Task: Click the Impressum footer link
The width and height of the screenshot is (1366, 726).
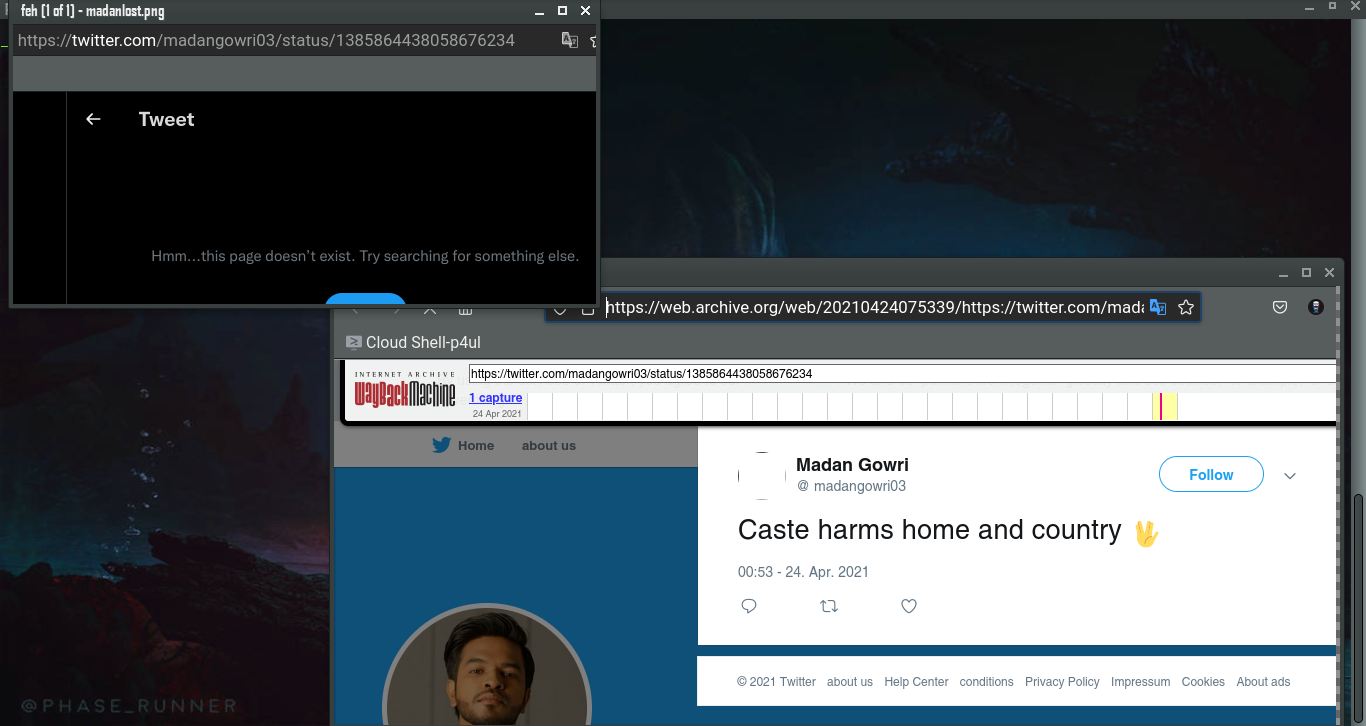Action: pyautogui.click(x=1141, y=682)
